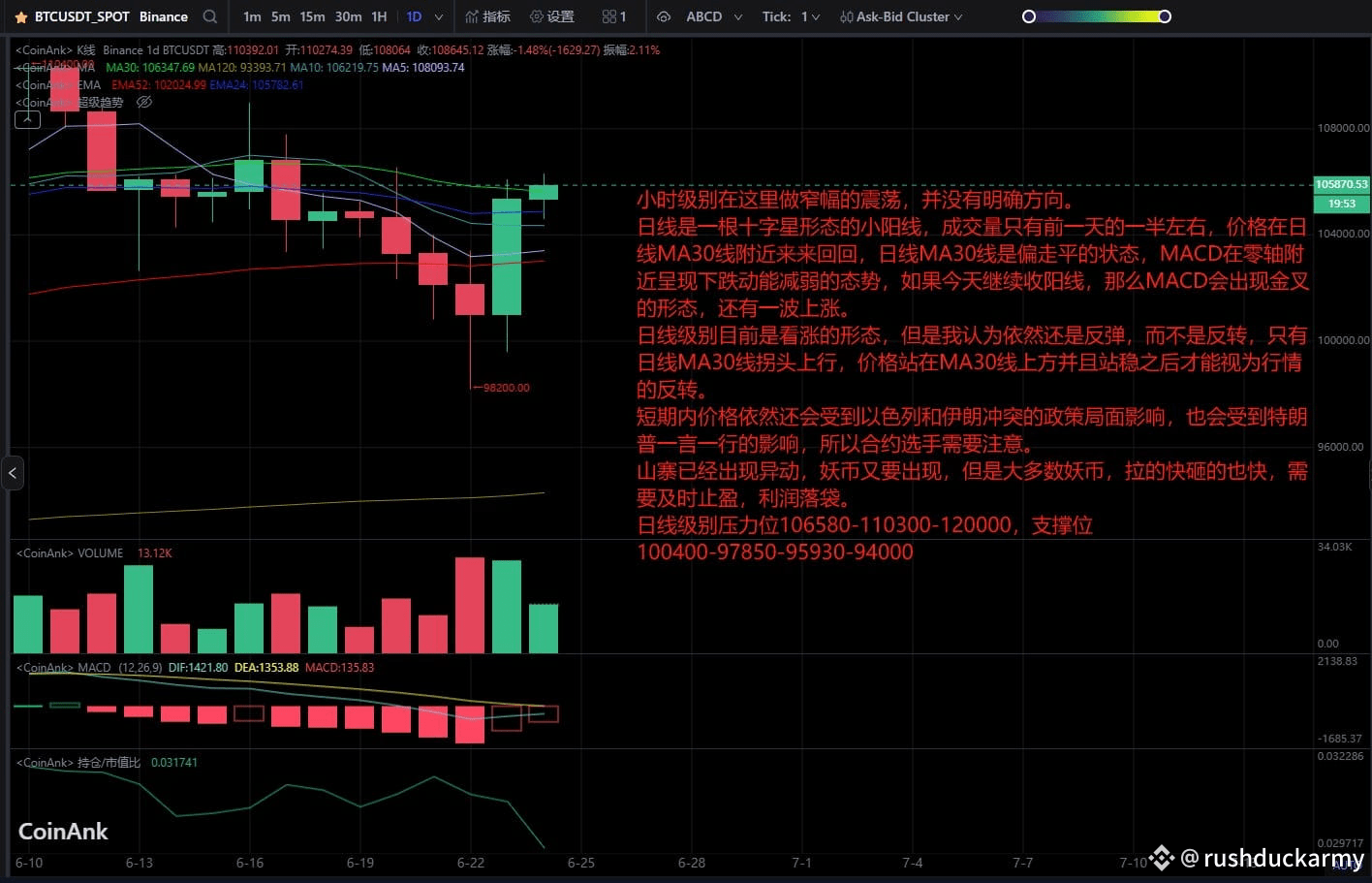Click the 6-22 date on time axis
1372x883 pixels.
click(x=471, y=863)
